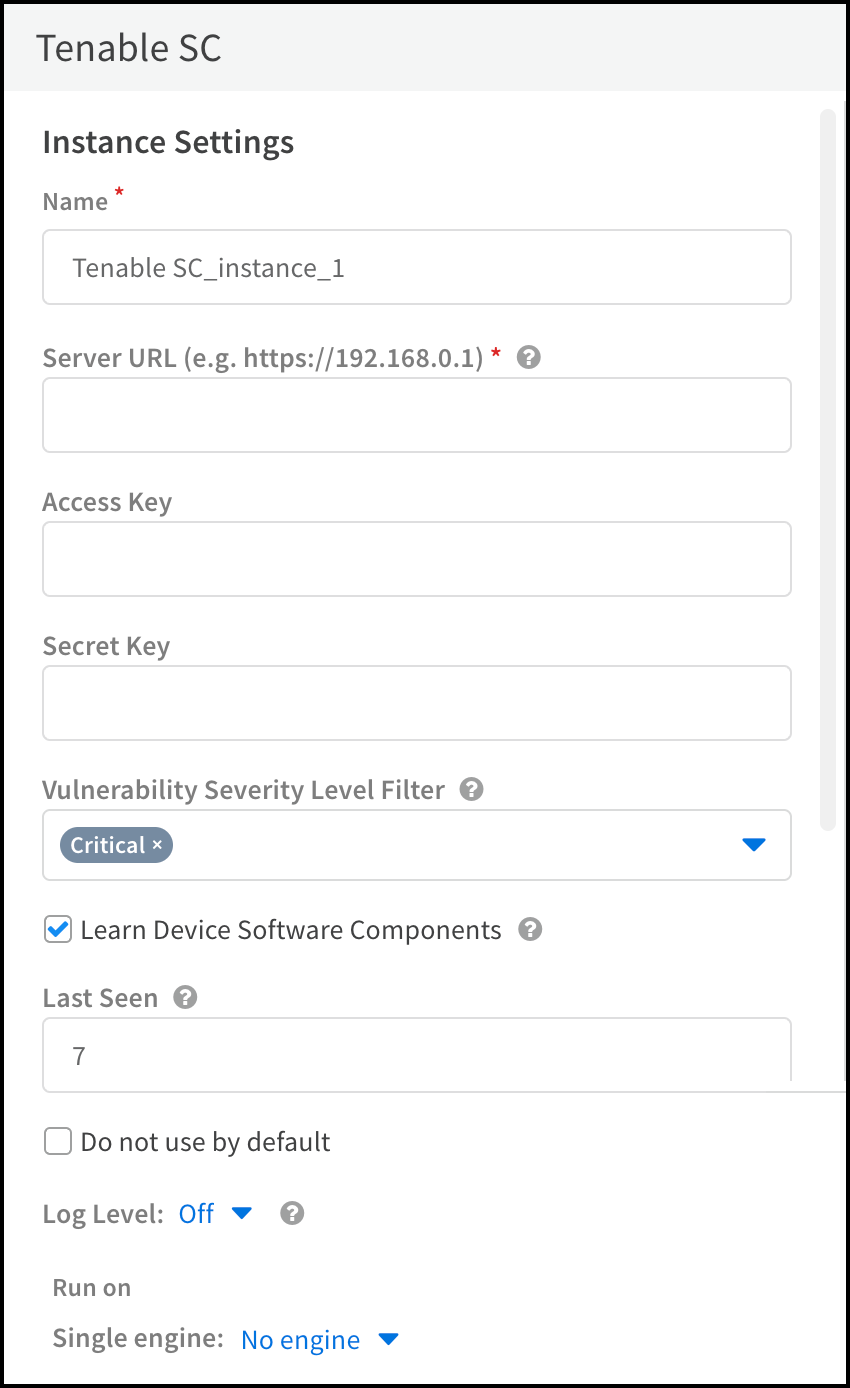Click help icon beside Vulnerability Severity Level Filter
This screenshot has height=1388, width=850.
point(471,789)
